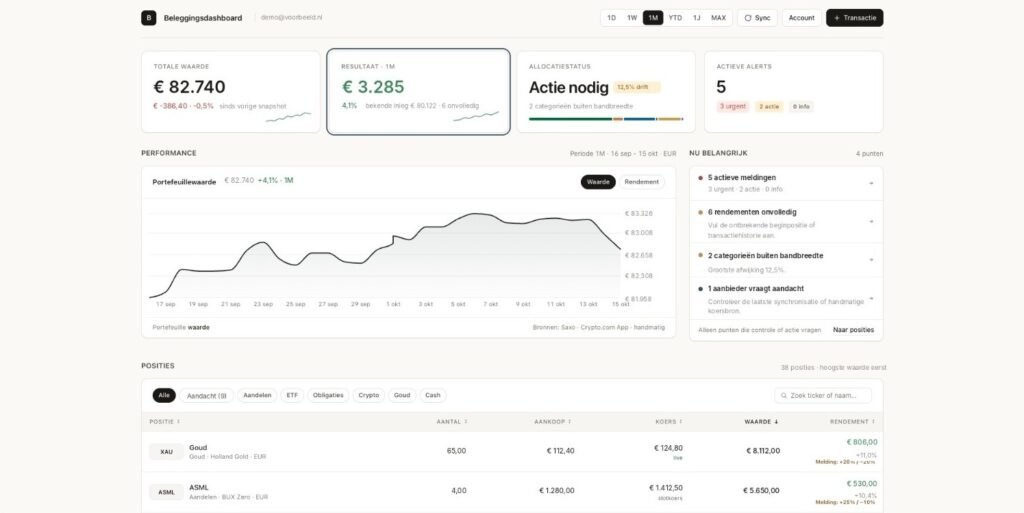Viewport: 1024px width, 513px height.
Task: Click the 2 actie alert badge
Action: tap(769, 106)
